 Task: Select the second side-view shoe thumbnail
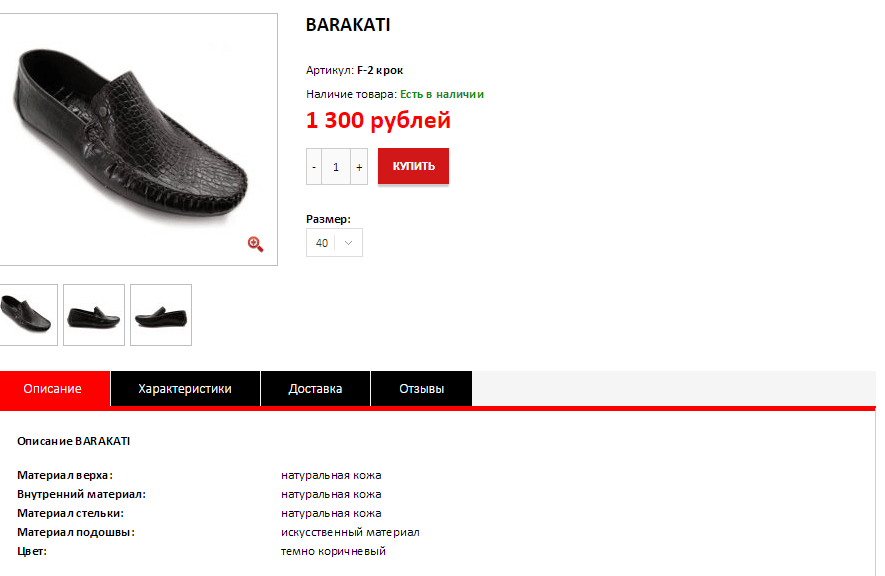point(94,315)
